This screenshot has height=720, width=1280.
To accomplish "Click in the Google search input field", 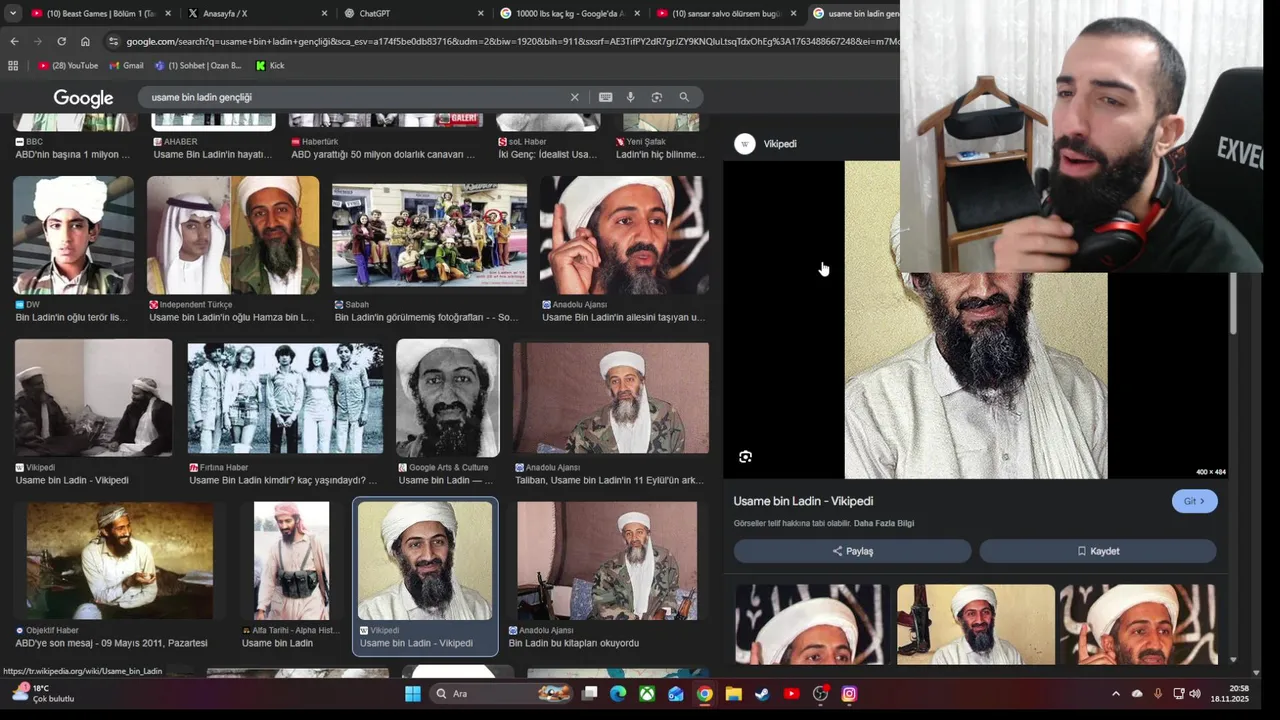I will (x=355, y=97).
